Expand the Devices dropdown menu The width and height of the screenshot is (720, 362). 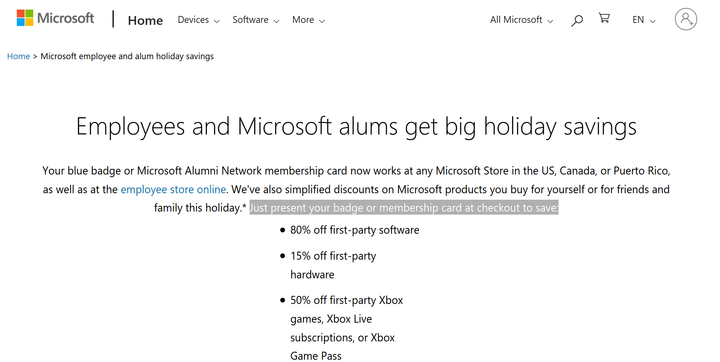(x=198, y=20)
